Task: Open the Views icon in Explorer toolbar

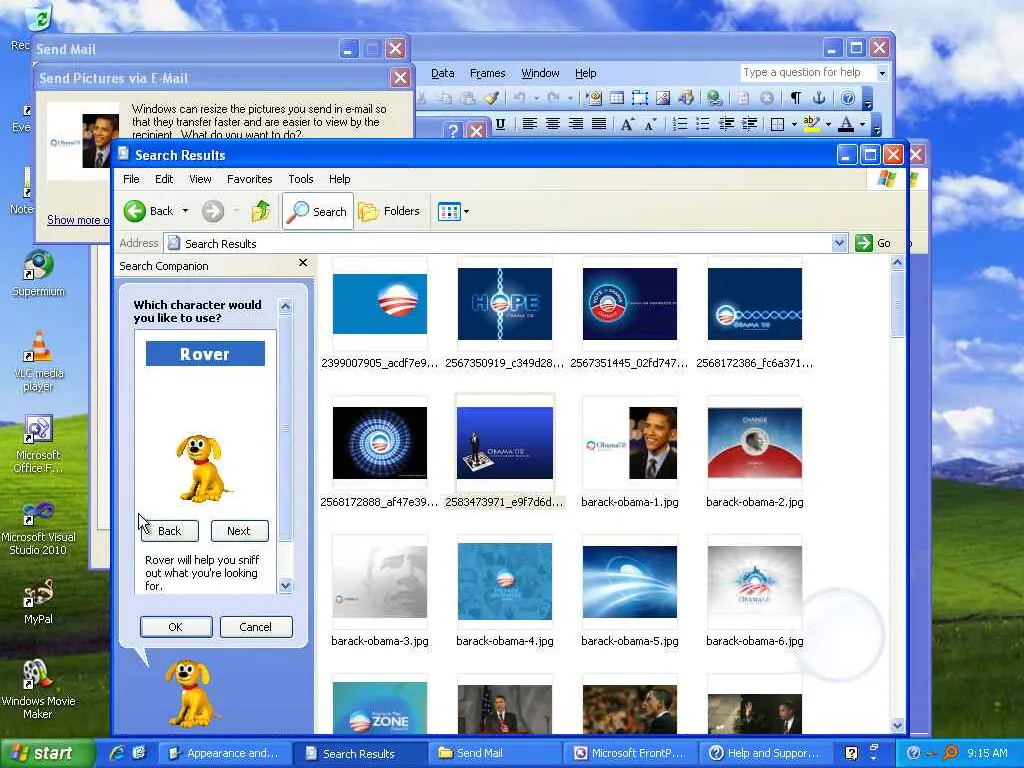Action: click(449, 212)
